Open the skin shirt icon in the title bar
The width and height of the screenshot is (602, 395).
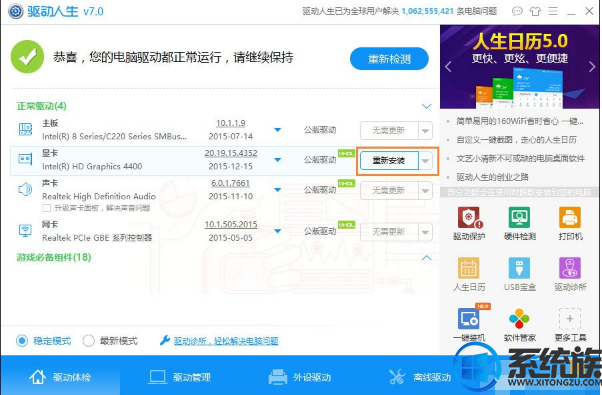pos(535,11)
